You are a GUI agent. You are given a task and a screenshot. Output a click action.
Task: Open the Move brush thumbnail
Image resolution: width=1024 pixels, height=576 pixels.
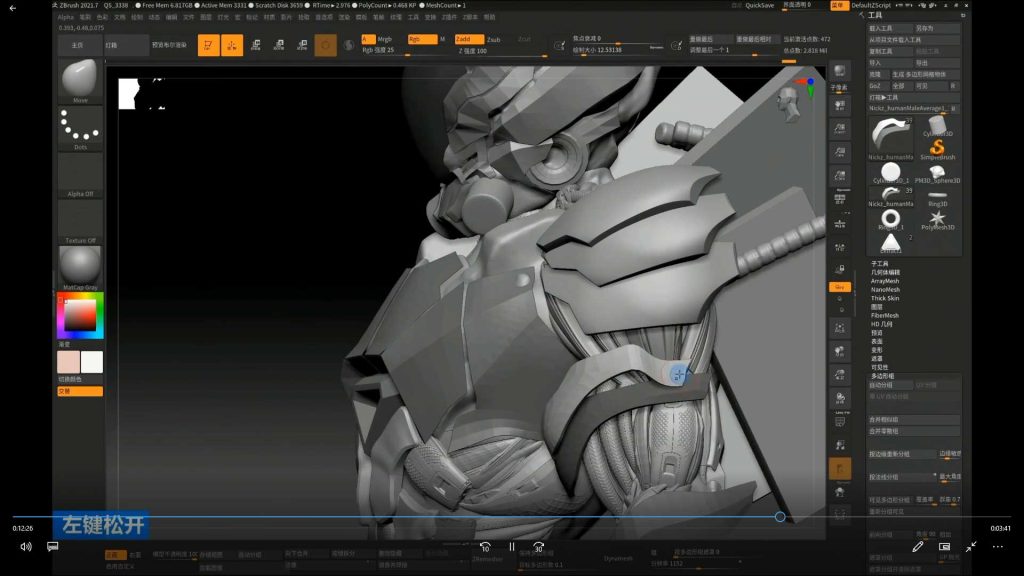[x=80, y=80]
